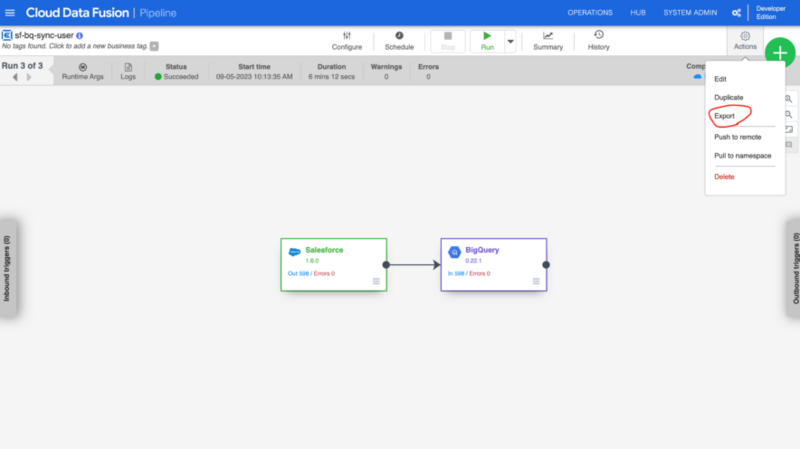Image resolution: width=800 pixels, height=449 pixels.
Task: Open the hamburger navigation menu
Action: click(10, 13)
